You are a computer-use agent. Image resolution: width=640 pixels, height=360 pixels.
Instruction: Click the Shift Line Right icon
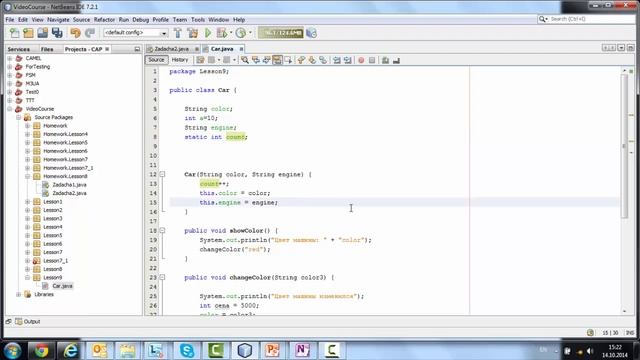[x=348, y=60]
